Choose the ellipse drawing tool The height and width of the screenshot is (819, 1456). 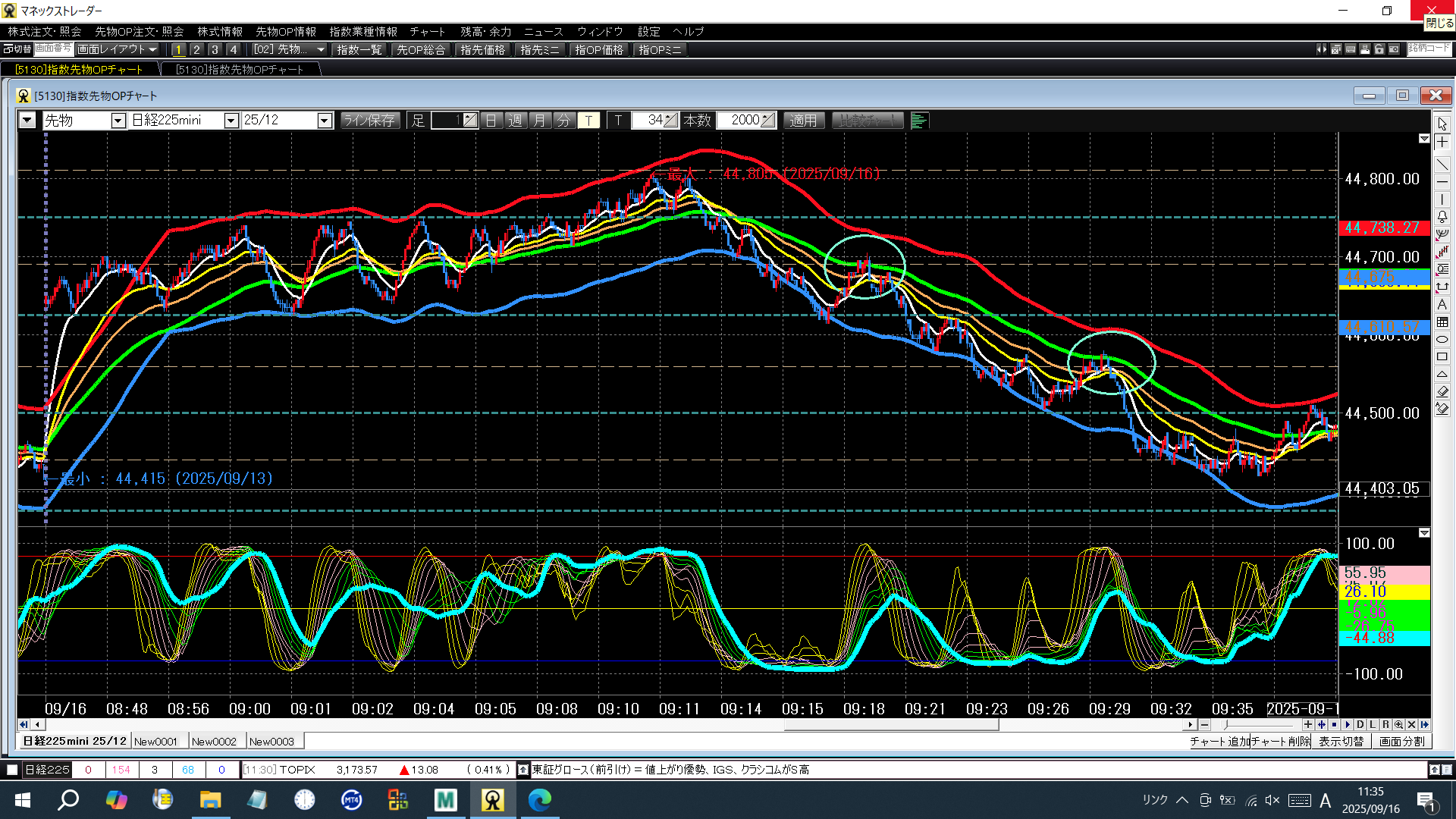click(1442, 339)
